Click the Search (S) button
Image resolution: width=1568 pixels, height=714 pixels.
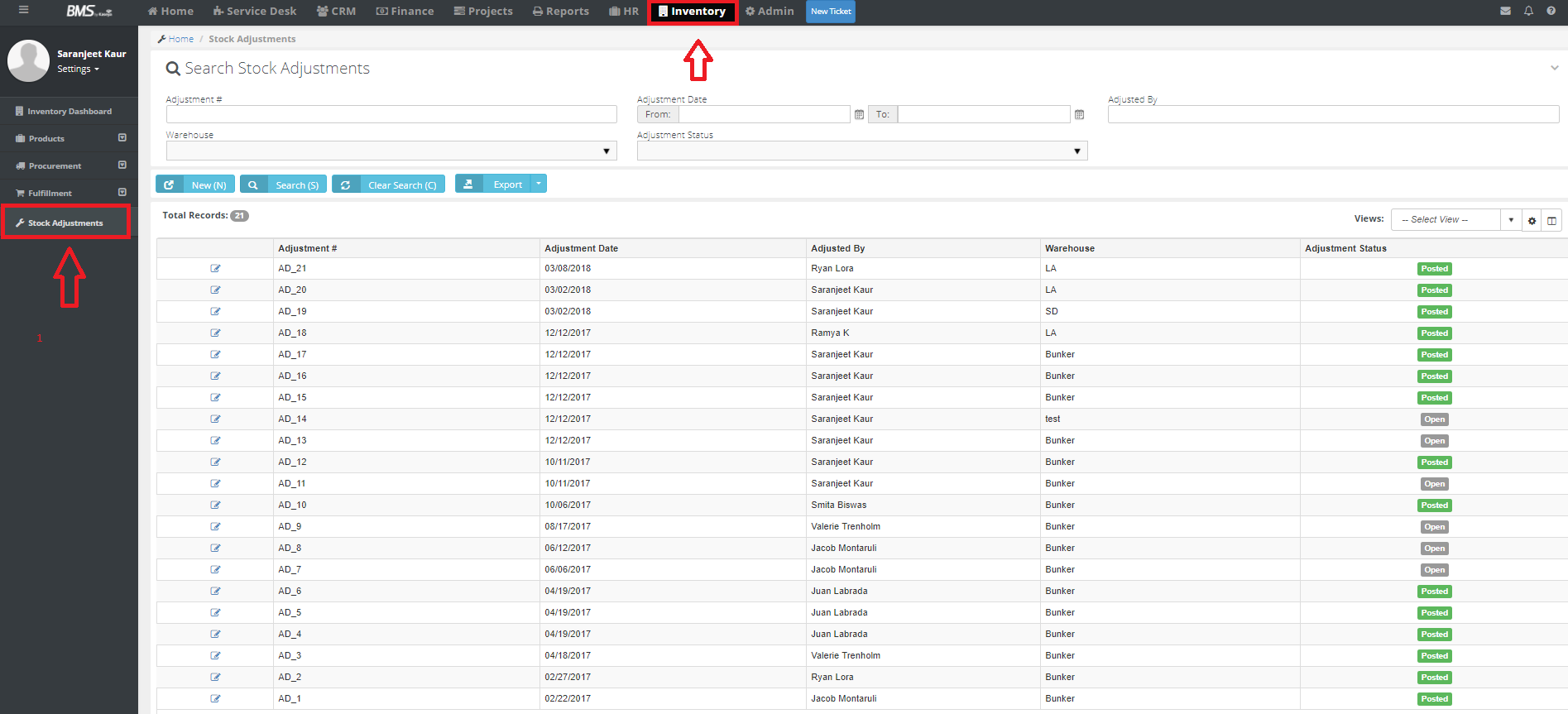tap(283, 184)
